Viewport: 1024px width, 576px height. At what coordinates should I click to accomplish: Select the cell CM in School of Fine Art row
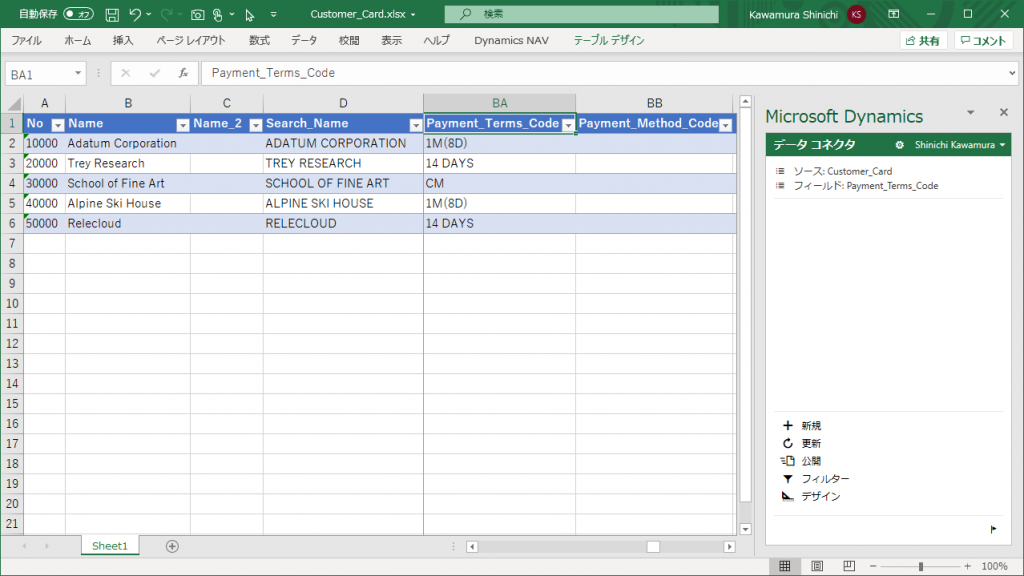[500, 184]
